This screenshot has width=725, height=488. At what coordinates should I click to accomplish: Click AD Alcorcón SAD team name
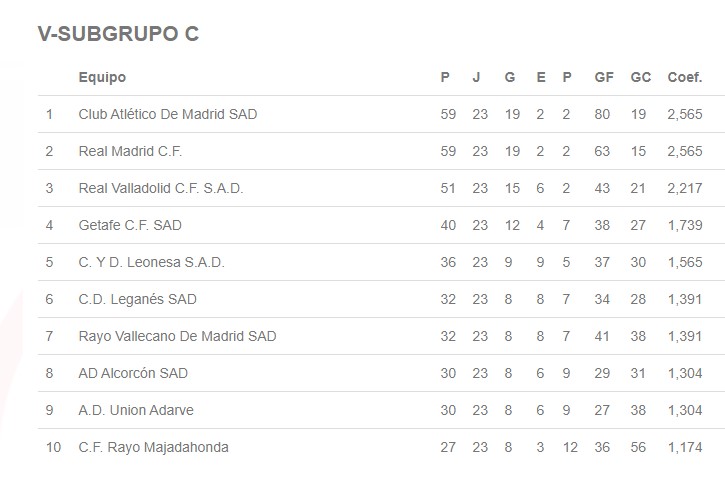[133, 373]
